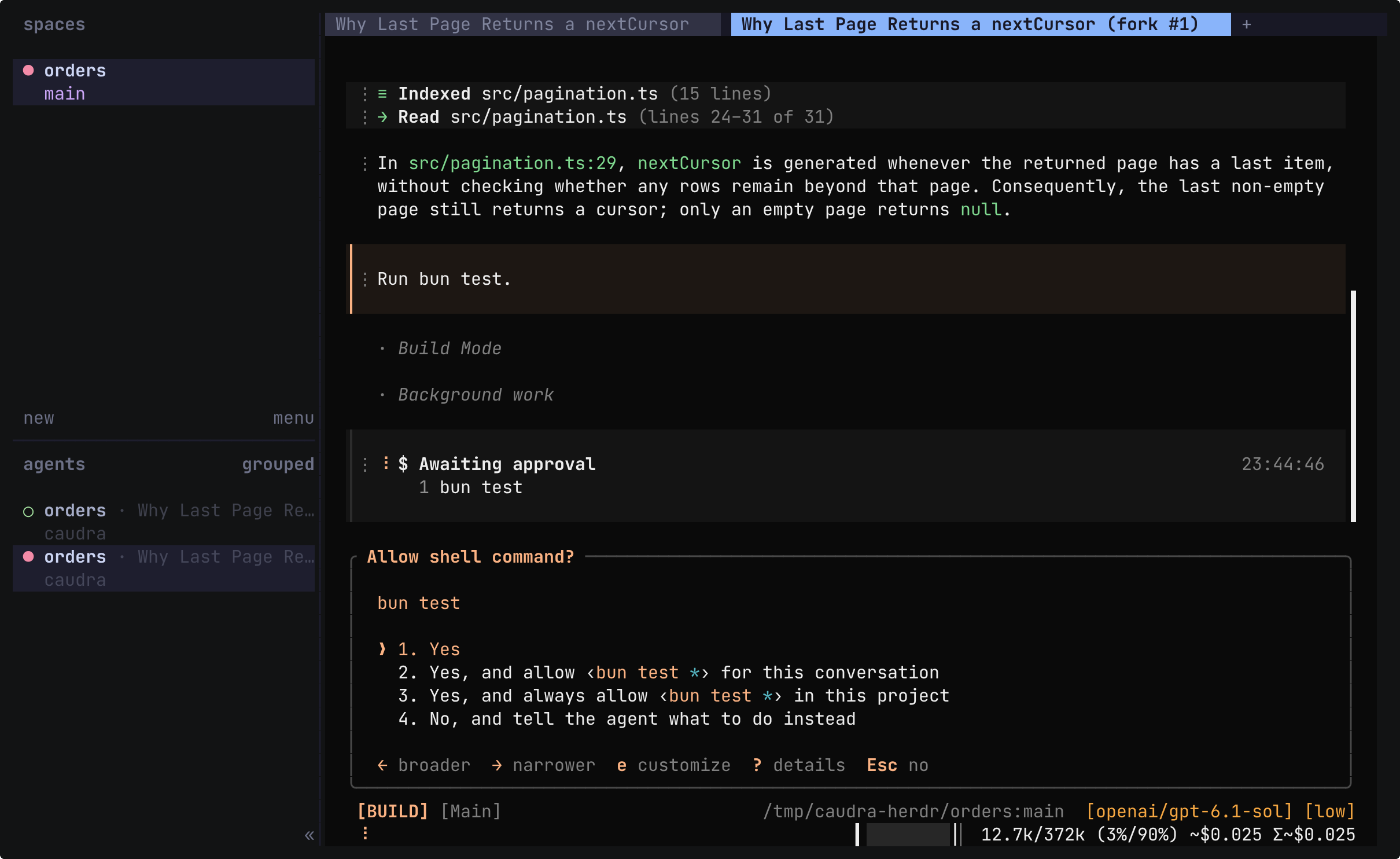Image resolution: width=1400 pixels, height=859 pixels.
Task: Click the 'spaces' panel header
Action: point(54,24)
